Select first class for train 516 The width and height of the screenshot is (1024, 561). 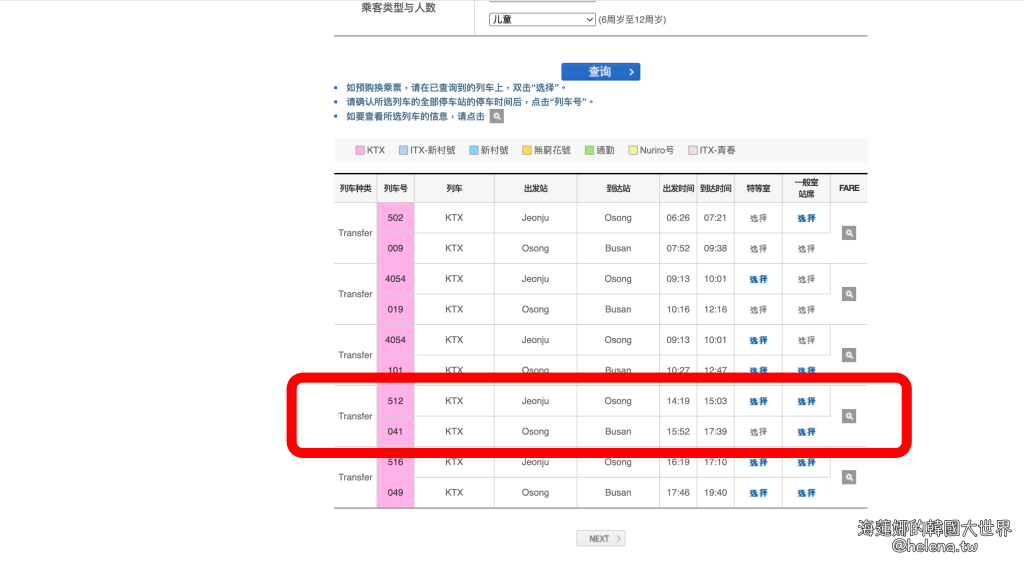point(758,462)
